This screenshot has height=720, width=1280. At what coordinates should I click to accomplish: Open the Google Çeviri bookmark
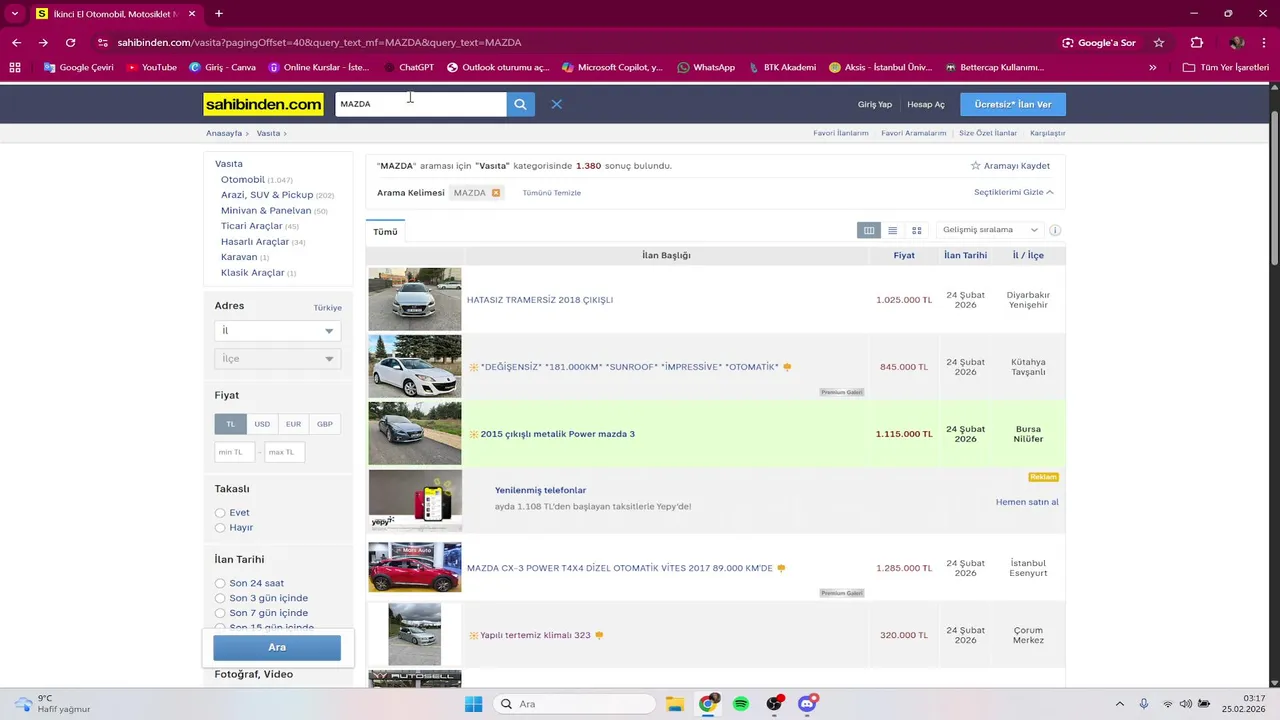78,67
